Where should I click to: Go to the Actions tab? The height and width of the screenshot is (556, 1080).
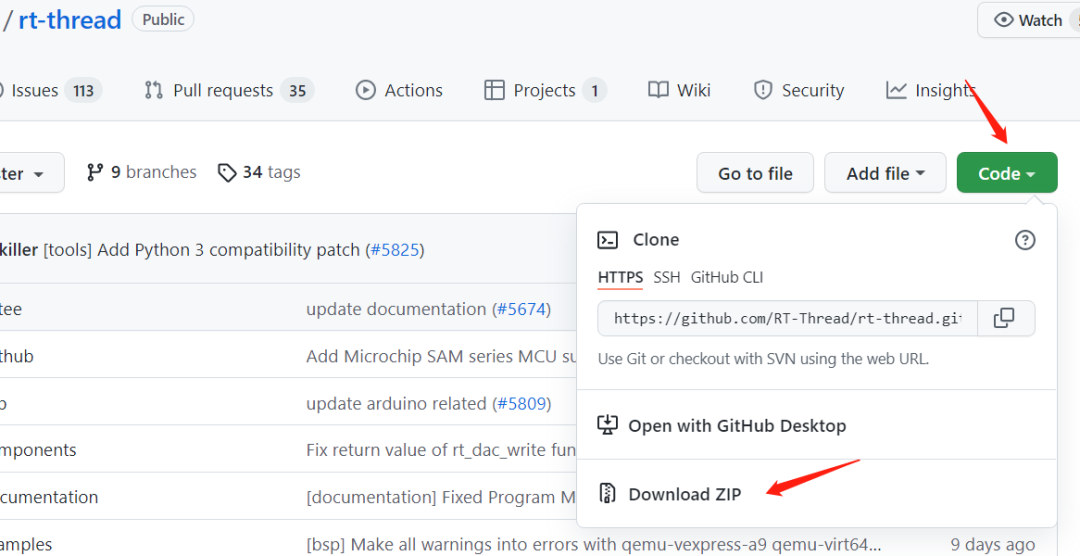click(x=399, y=90)
